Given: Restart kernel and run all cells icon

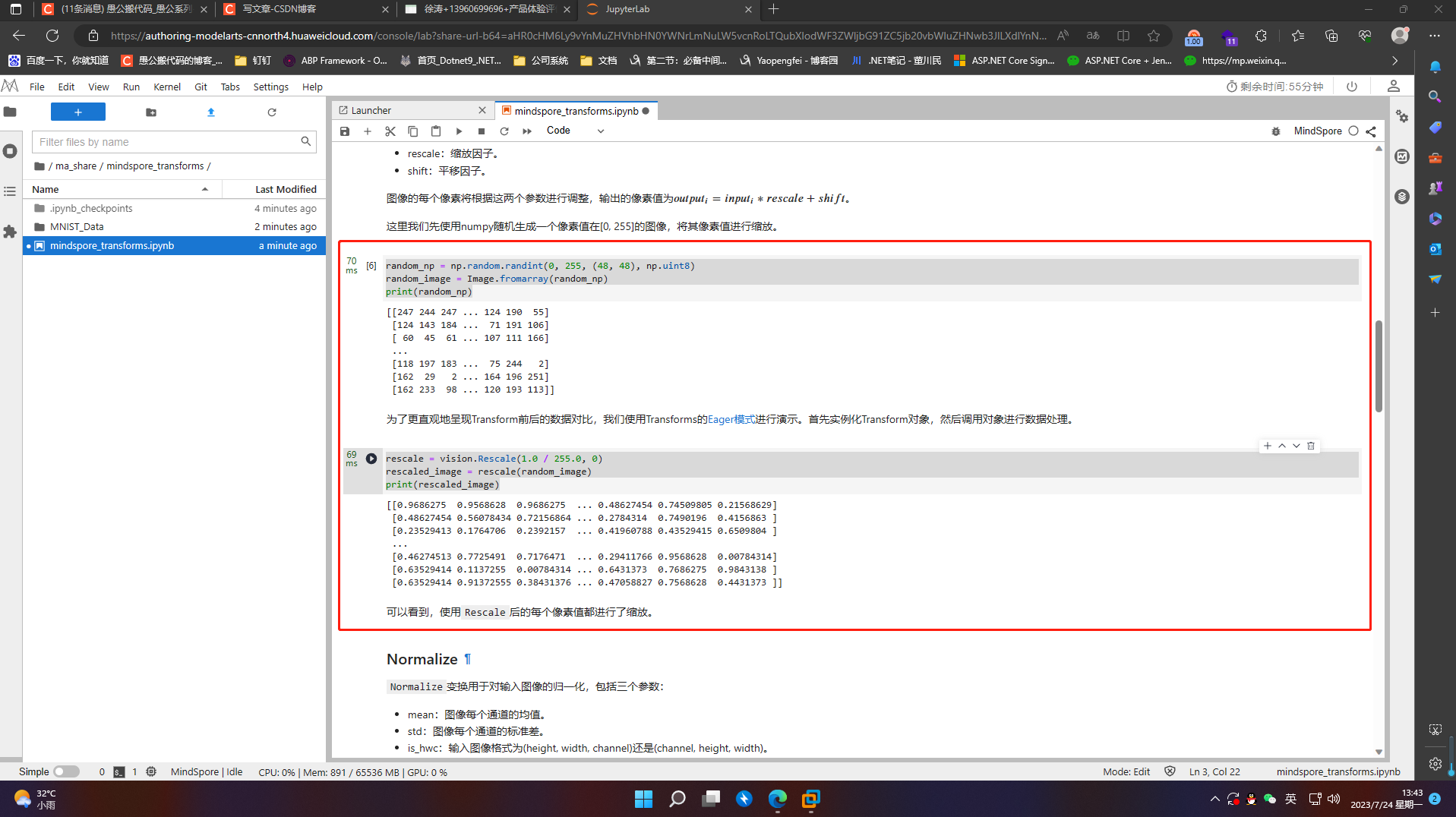Looking at the screenshot, I should 527,131.
